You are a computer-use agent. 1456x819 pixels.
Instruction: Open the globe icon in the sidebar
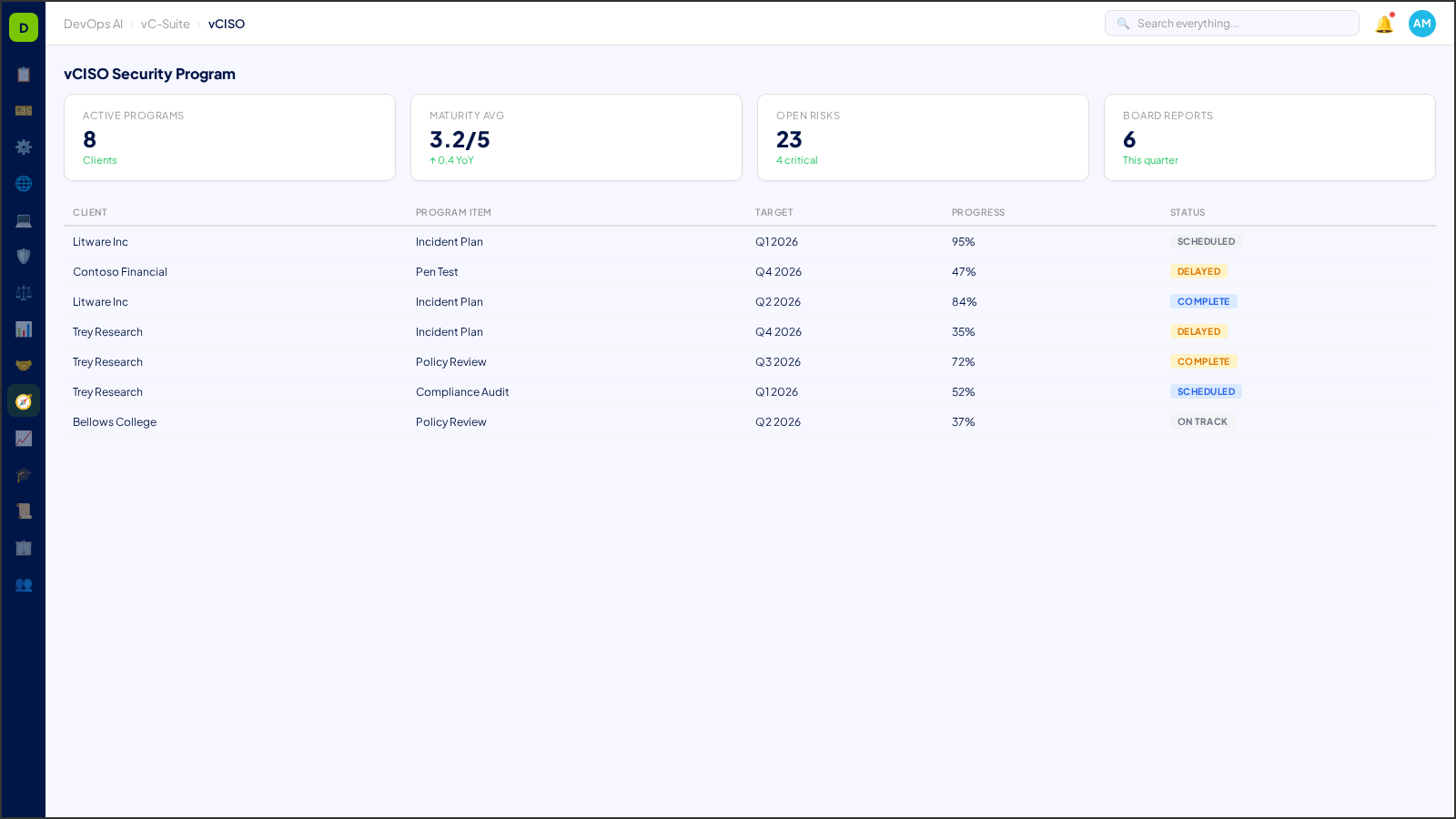(24, 183)
